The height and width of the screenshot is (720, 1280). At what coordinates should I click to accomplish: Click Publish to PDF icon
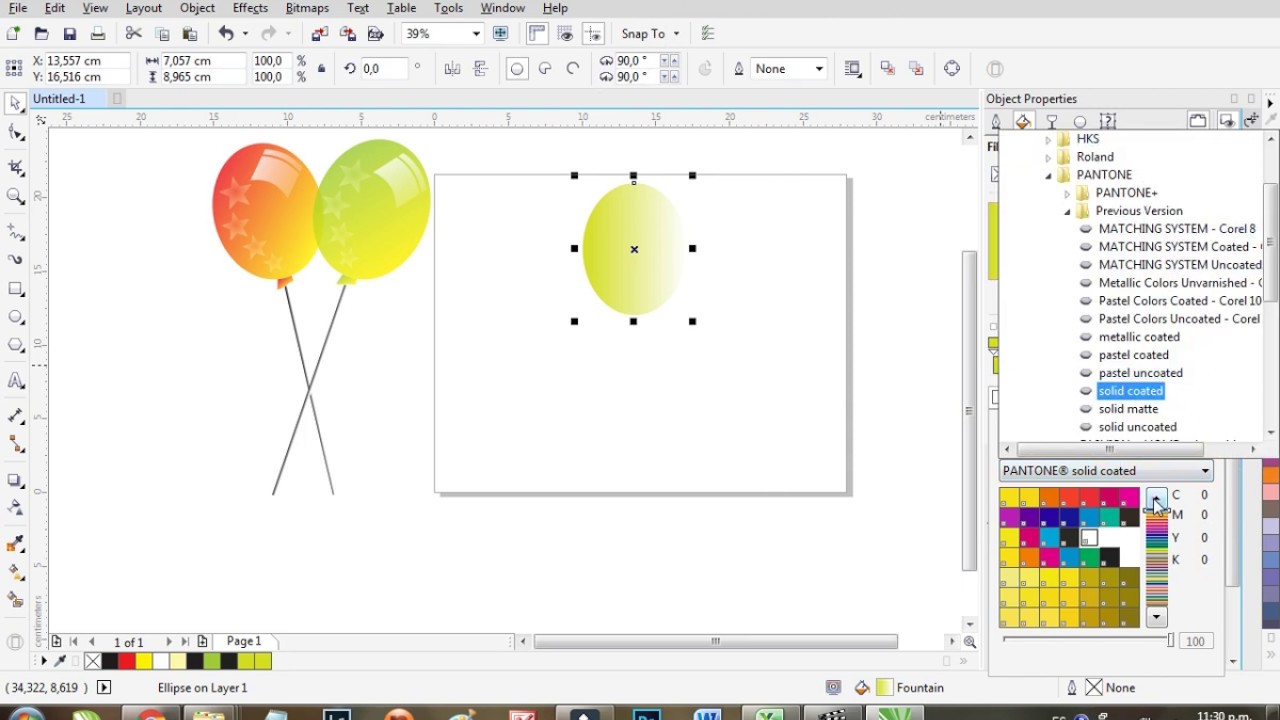click(376, 34)
